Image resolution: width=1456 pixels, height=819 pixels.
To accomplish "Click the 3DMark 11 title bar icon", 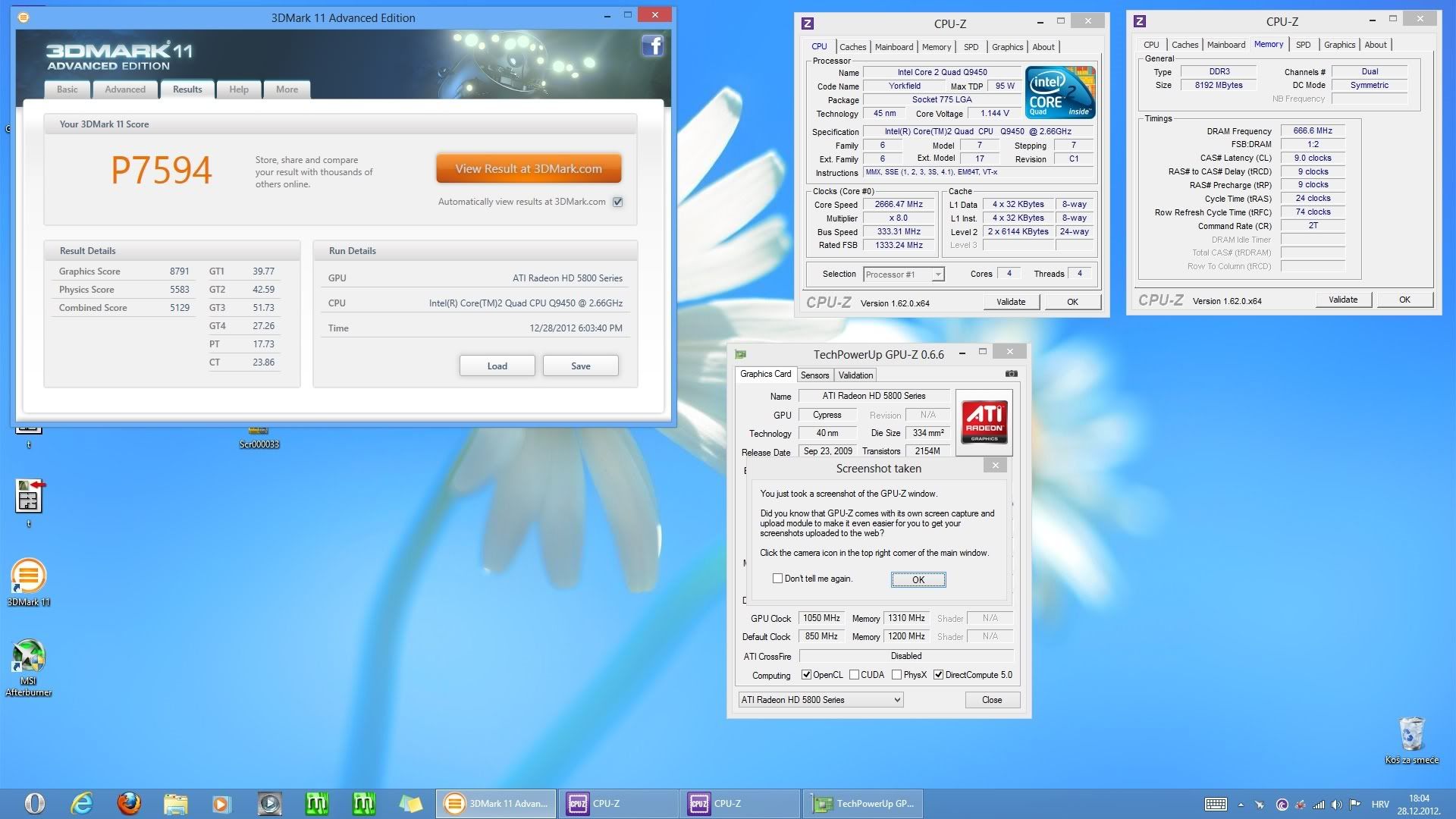I will [23, 17].
